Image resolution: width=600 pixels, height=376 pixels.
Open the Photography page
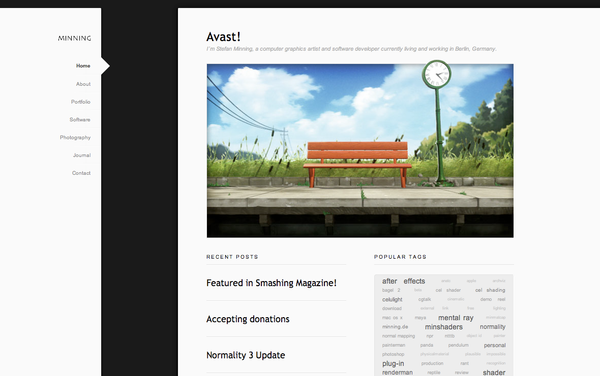[75, 137]
